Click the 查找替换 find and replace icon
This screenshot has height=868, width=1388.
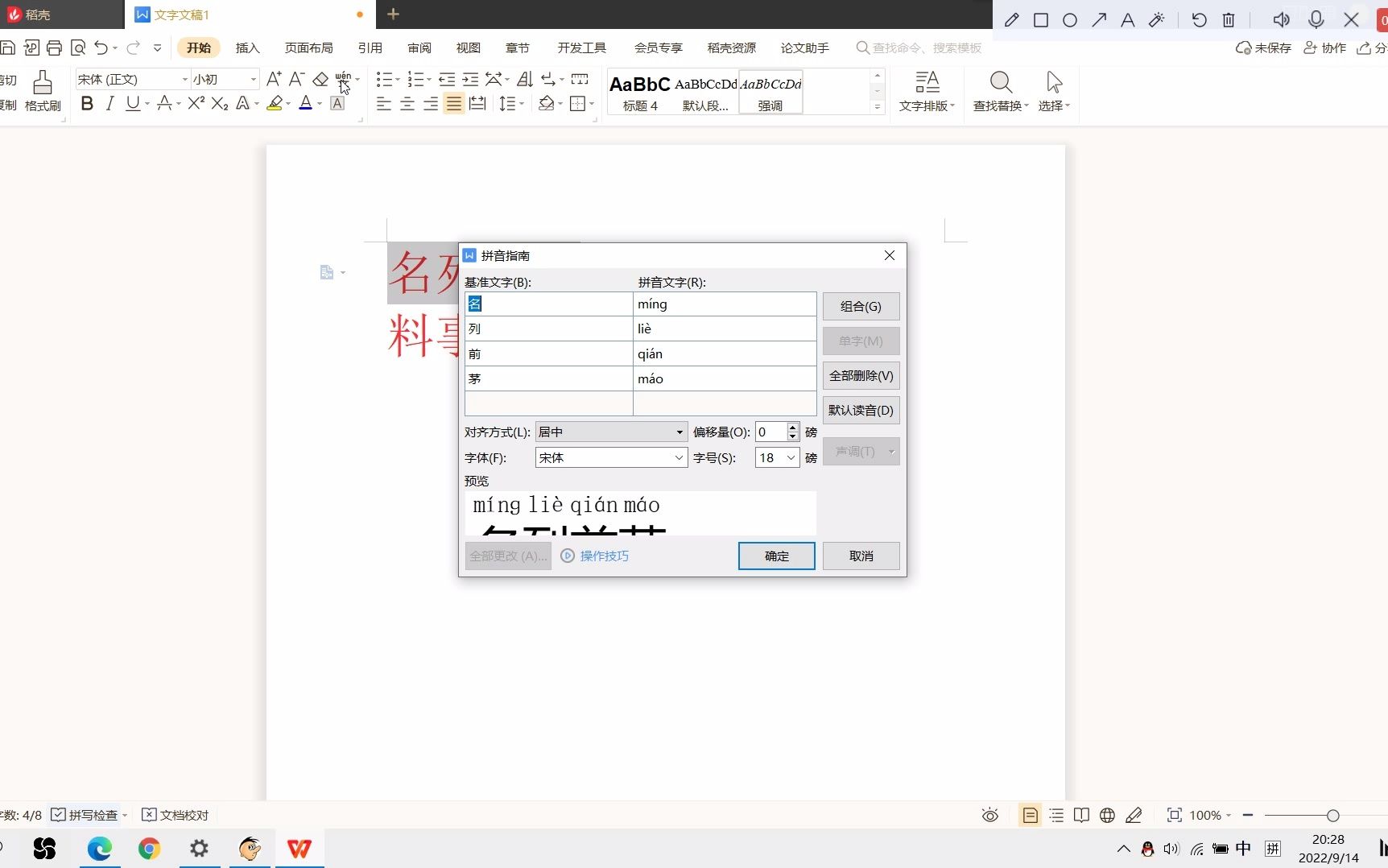(1000, 90)
